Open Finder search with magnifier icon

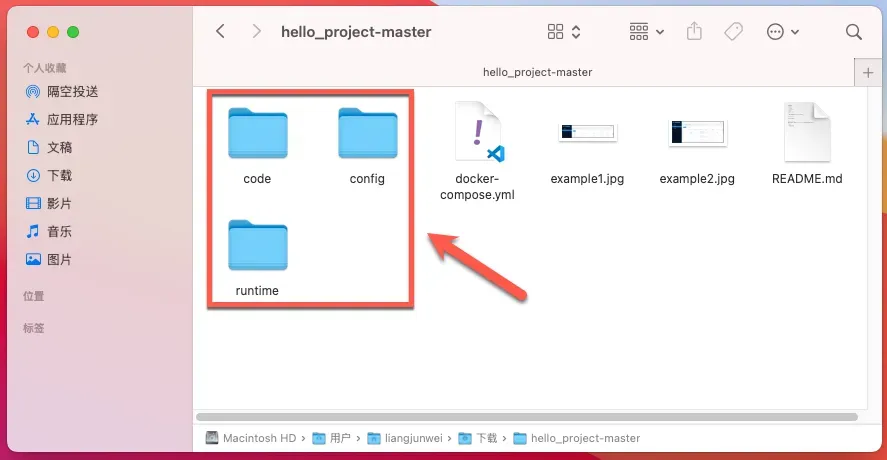tap(853, 32)
